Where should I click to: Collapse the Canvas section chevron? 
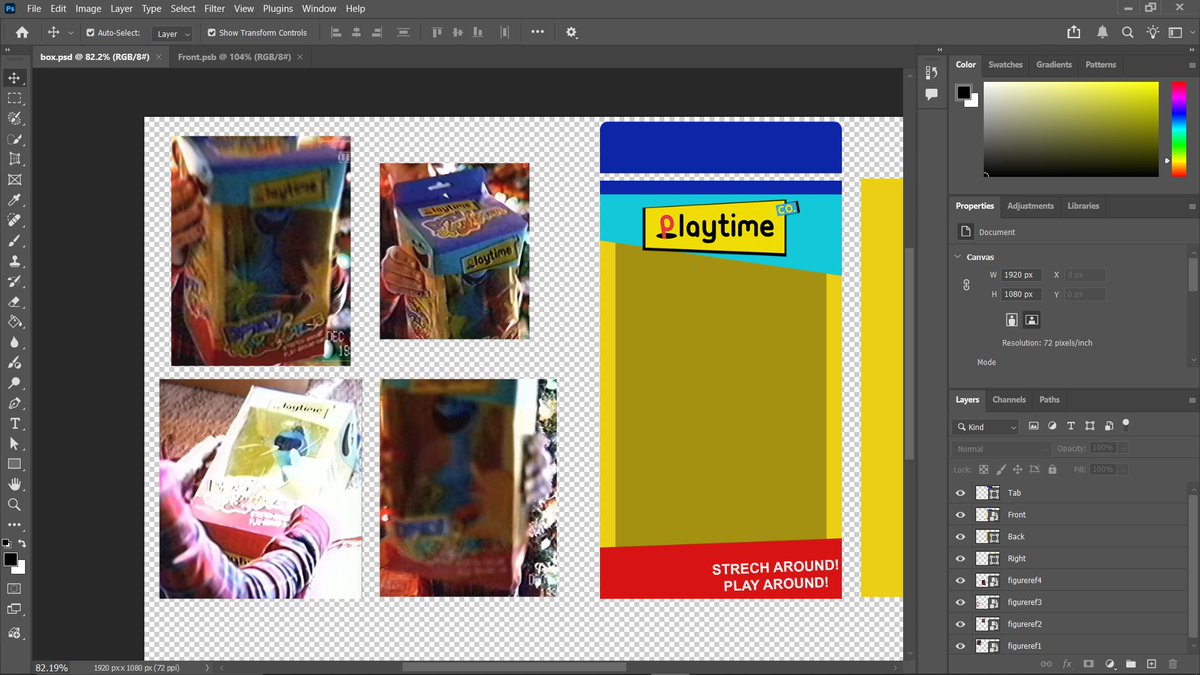click(959, 257)
